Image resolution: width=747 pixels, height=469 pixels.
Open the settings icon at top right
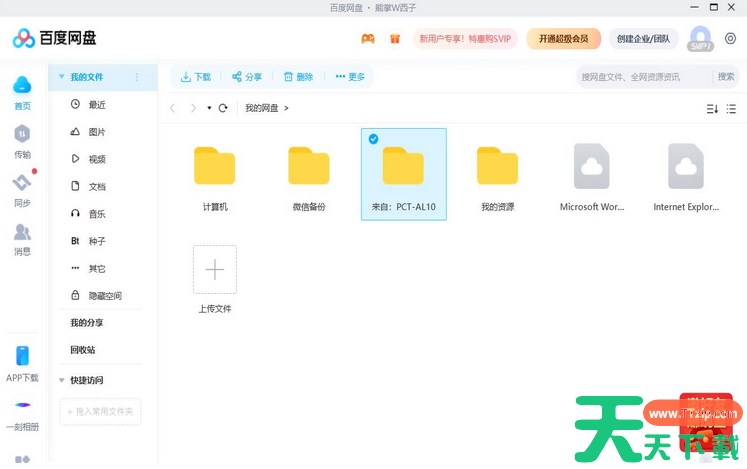point(730,39)
